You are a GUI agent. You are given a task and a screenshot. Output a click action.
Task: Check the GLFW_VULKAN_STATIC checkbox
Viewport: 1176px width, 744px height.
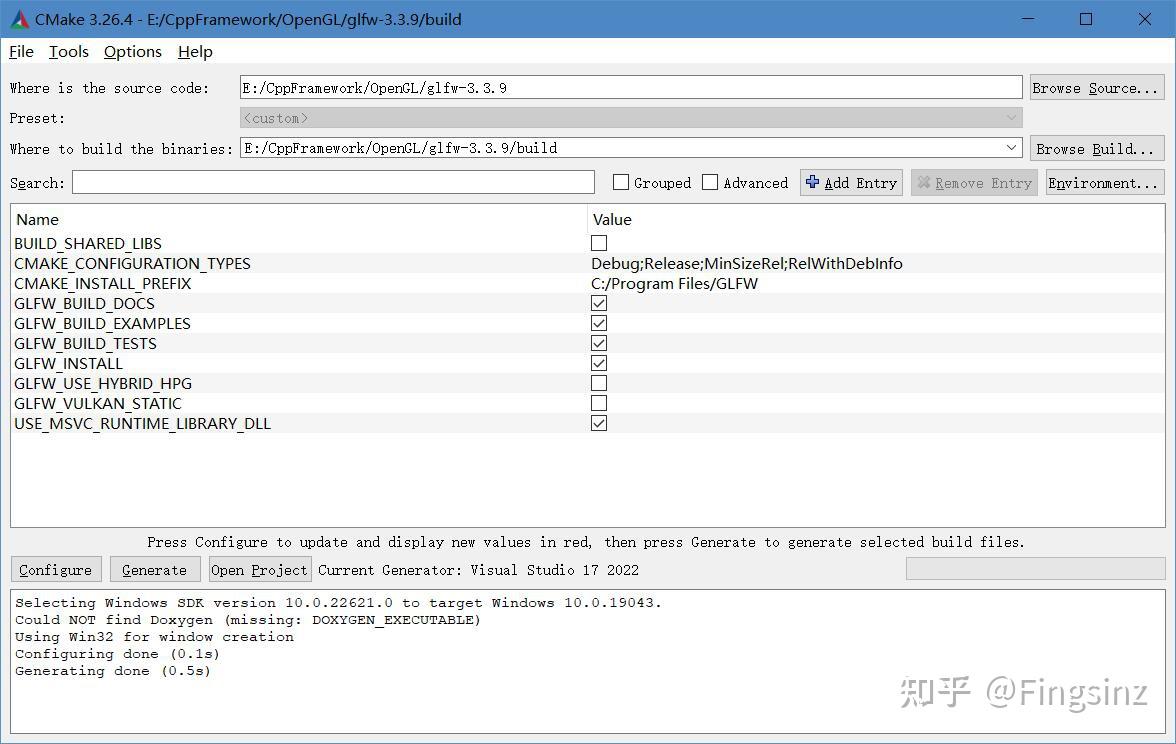click(598, 404)
